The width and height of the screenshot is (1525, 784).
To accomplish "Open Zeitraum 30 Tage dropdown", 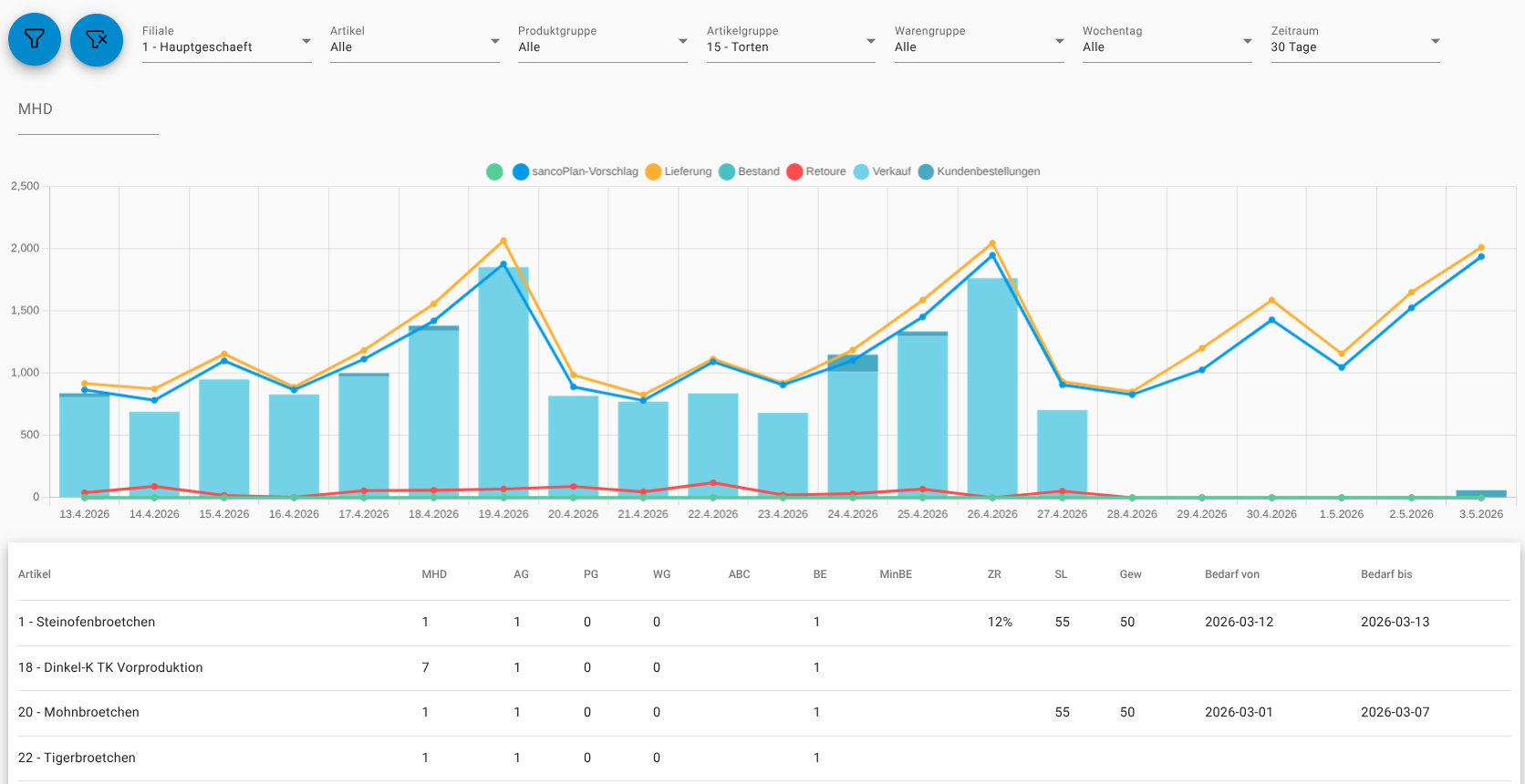I will 1355,42.
